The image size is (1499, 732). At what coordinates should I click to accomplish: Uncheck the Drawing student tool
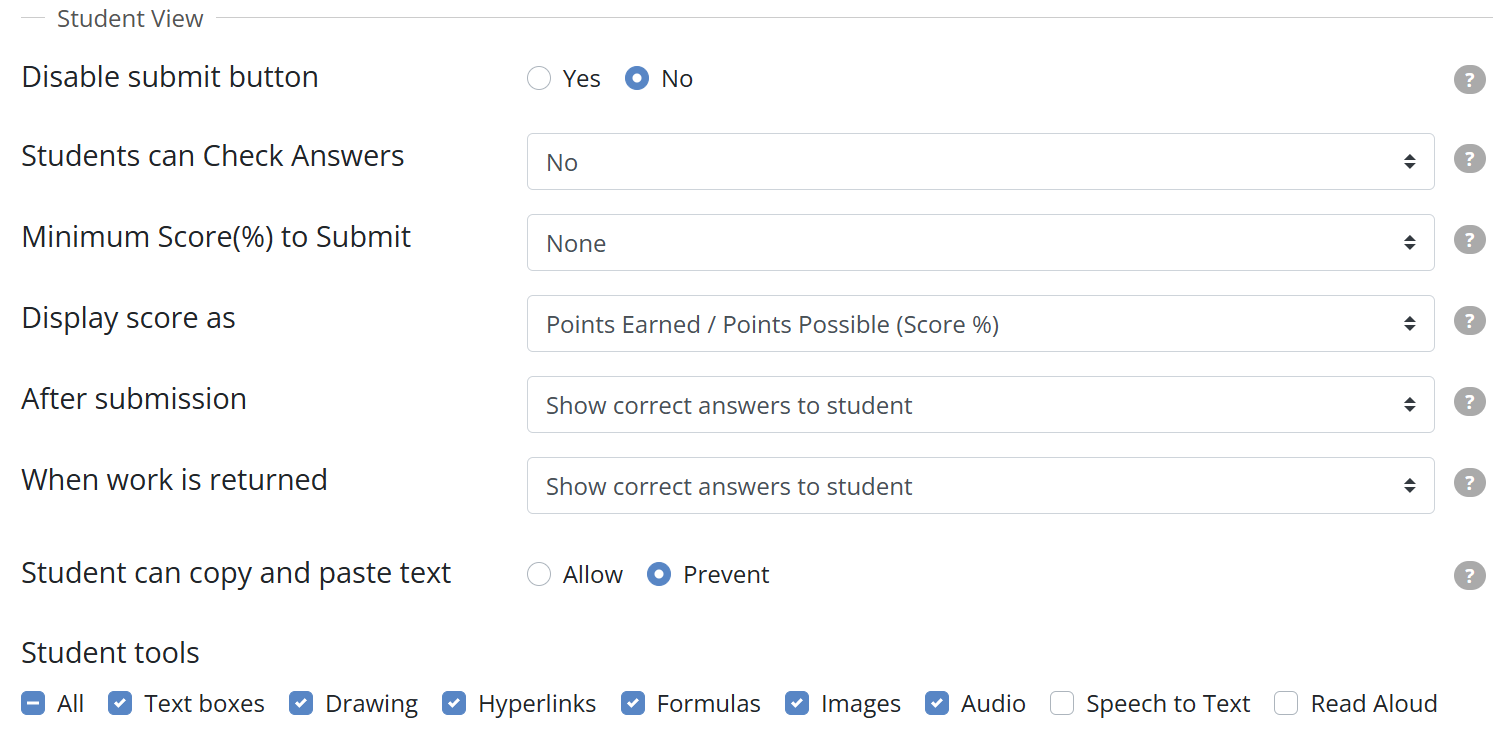[301, 704]
